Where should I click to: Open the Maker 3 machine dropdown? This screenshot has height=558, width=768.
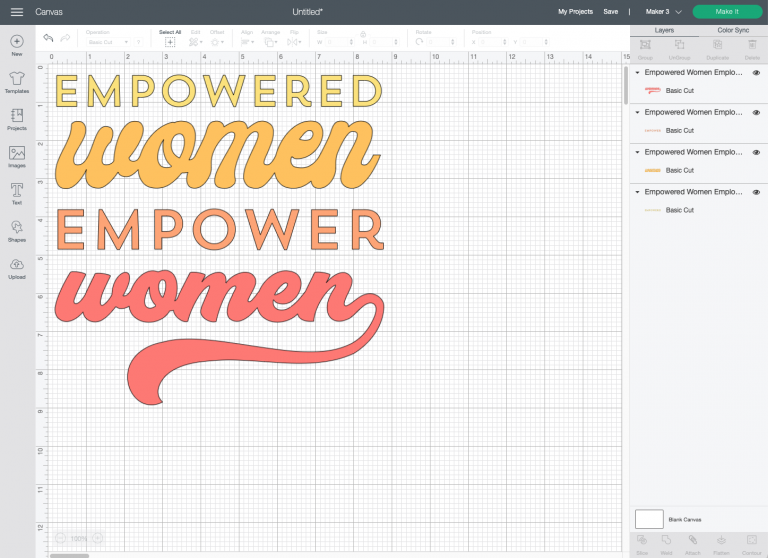(663, 11)
